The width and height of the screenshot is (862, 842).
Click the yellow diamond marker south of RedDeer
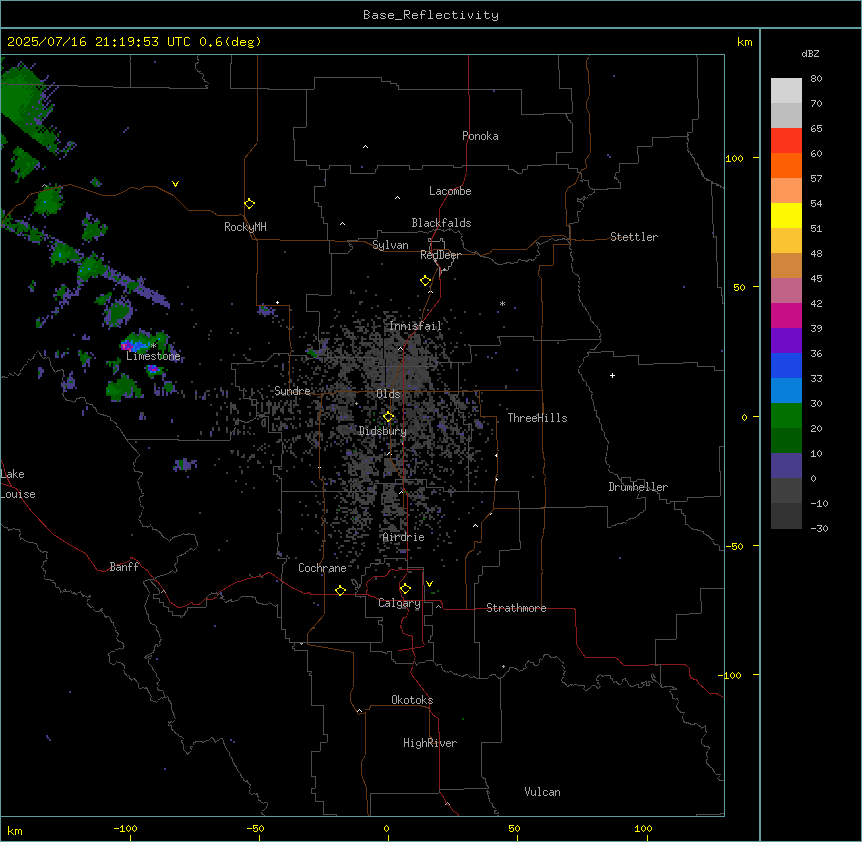coord(426,281)
